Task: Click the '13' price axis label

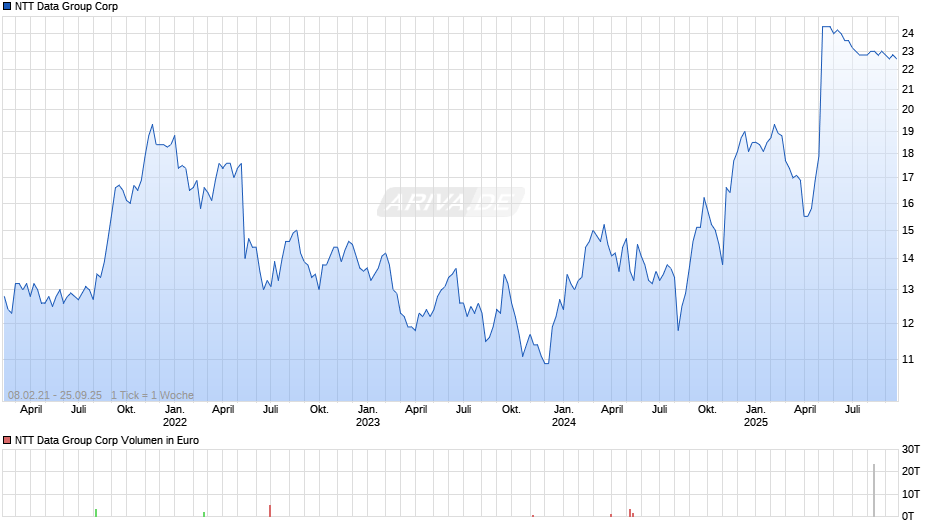Action: coord(908,289)
